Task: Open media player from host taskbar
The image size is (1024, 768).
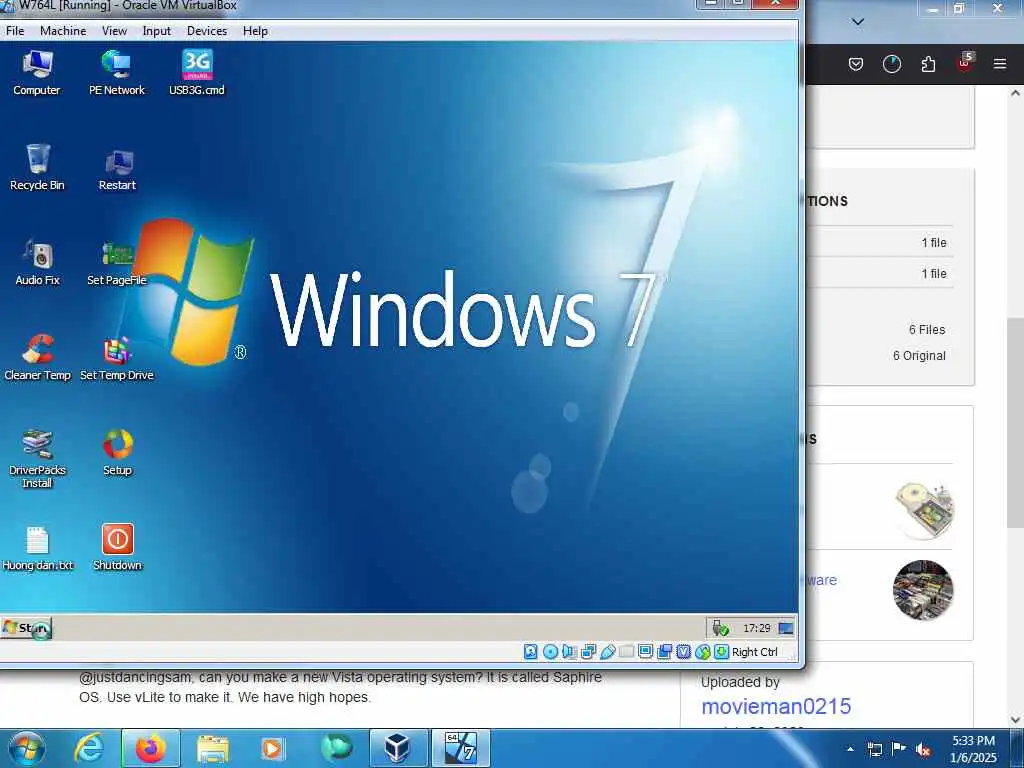Action: point(272,748)
